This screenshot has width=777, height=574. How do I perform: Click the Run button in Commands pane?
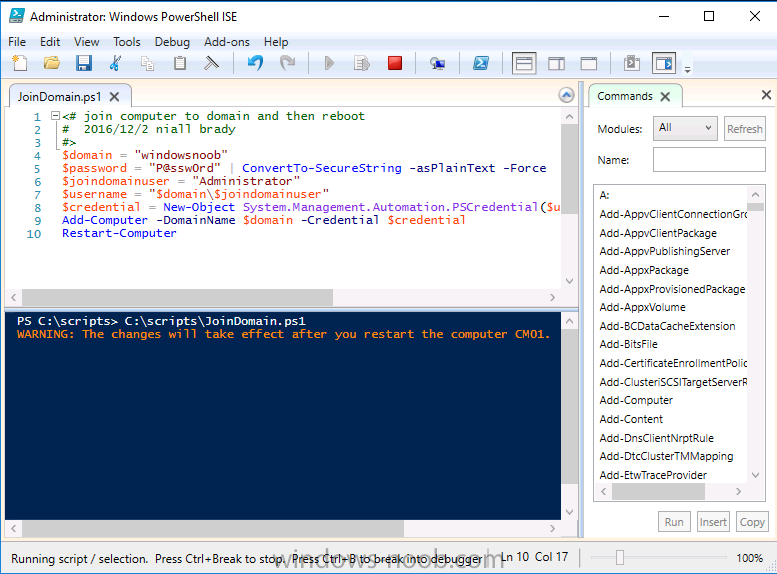tap(674, 522)
